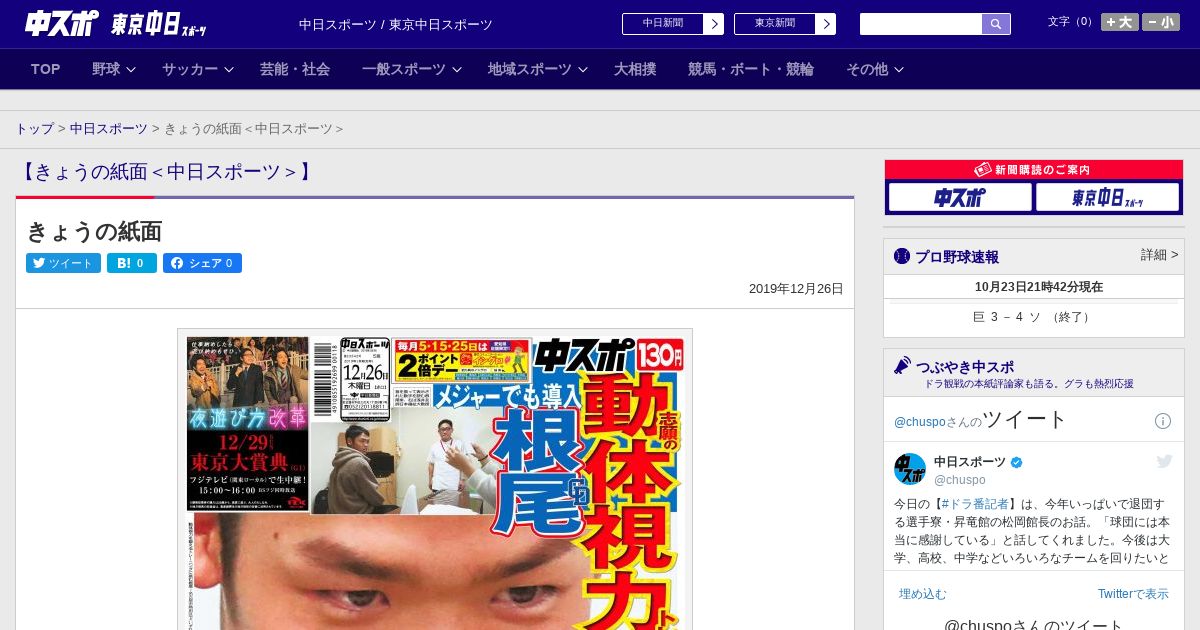The width and height of the screenshot is (1200, 630).
Task: Click the verified badge next to 中日スポーツ
Action: pos(1017,462)
